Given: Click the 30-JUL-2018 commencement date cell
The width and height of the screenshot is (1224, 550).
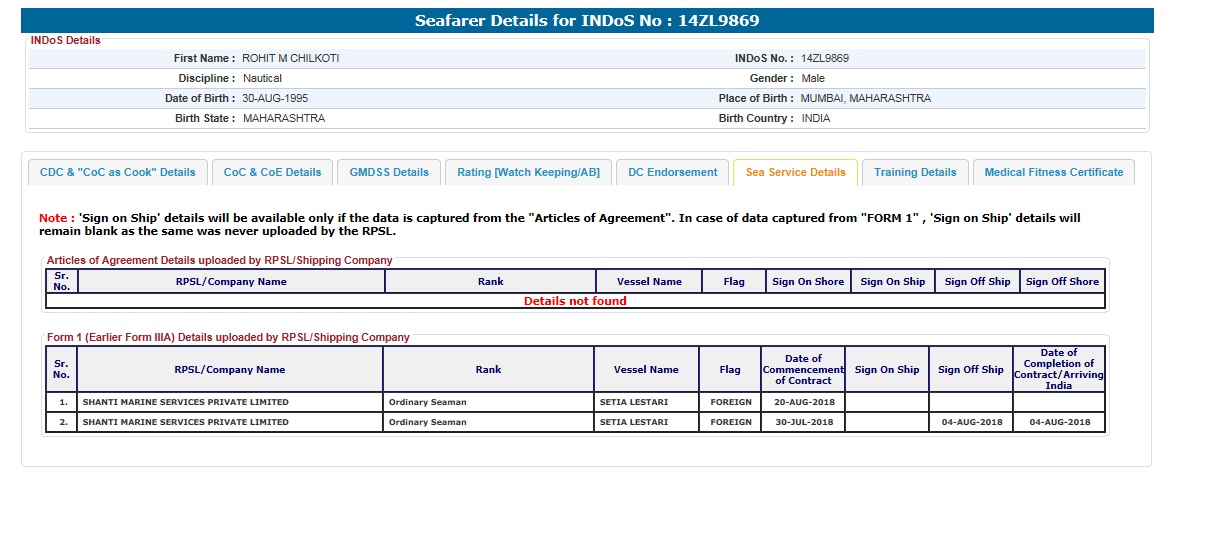Looking at the screenshot, I should (802, 422).
